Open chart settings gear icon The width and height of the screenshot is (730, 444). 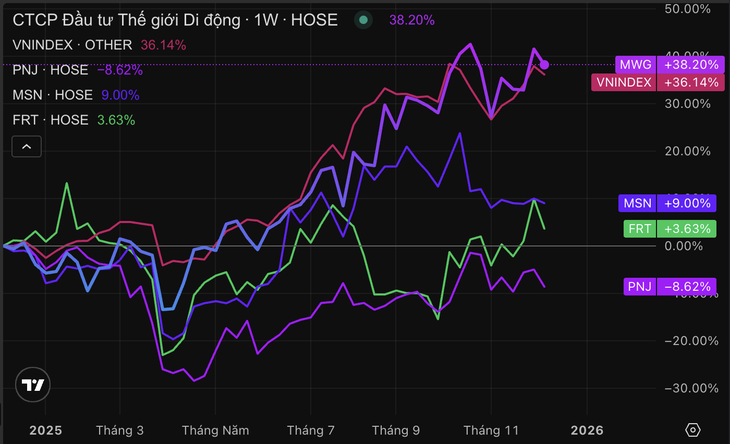pos(692,430)
